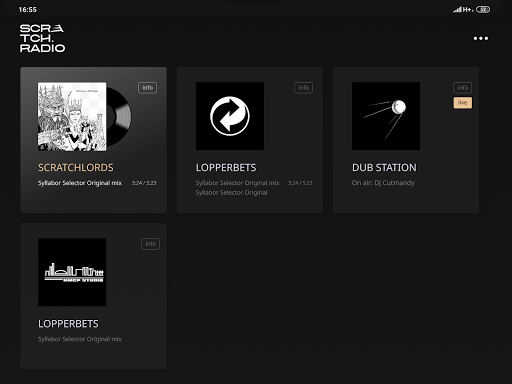
Task: Open info for Lopperbets with arrow logo
Action: tap(303, 88)
